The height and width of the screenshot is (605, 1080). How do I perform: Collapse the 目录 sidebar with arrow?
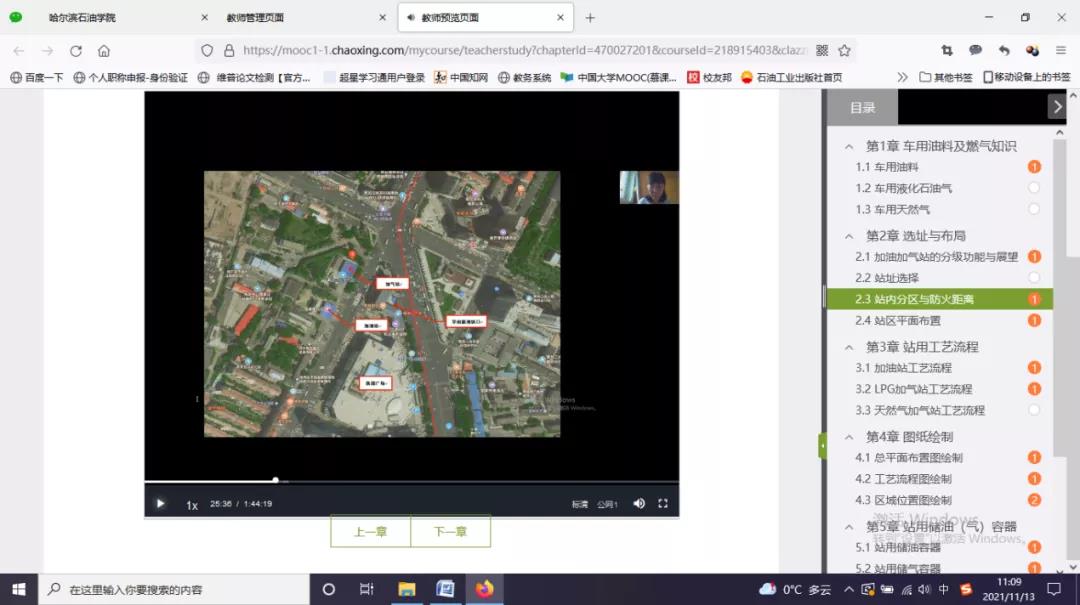click(x=1056, y=107)
